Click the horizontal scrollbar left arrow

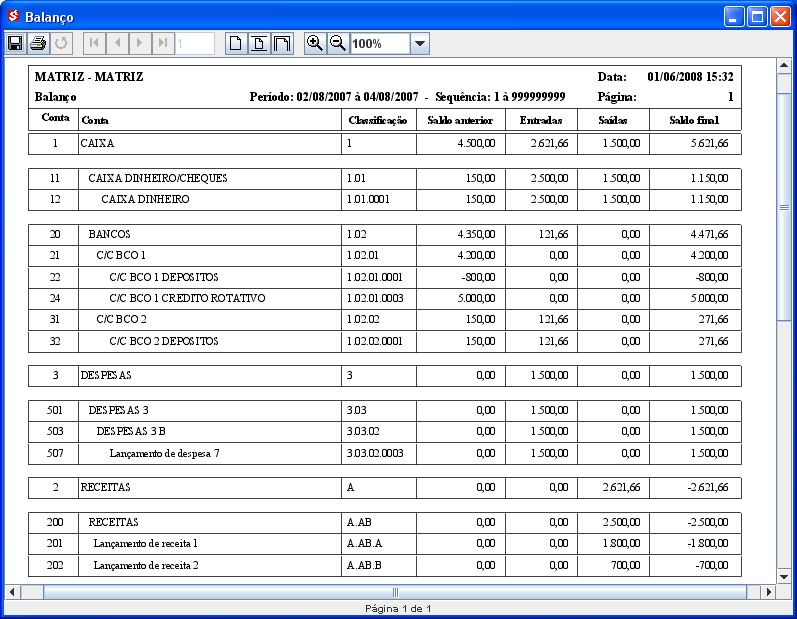12,592
